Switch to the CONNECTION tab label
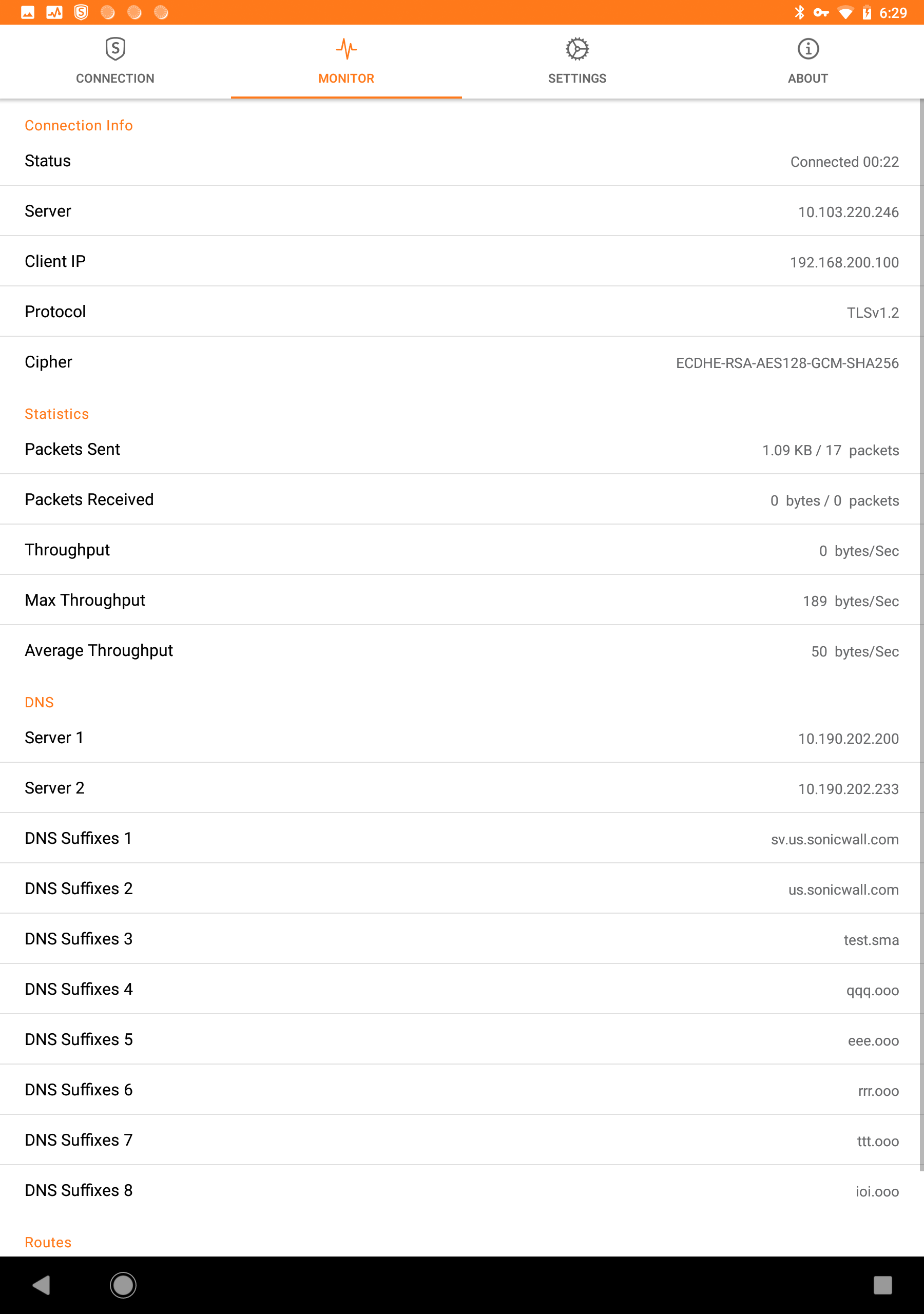This screenshot has width=924, height=1314. (x=115, y=79)
